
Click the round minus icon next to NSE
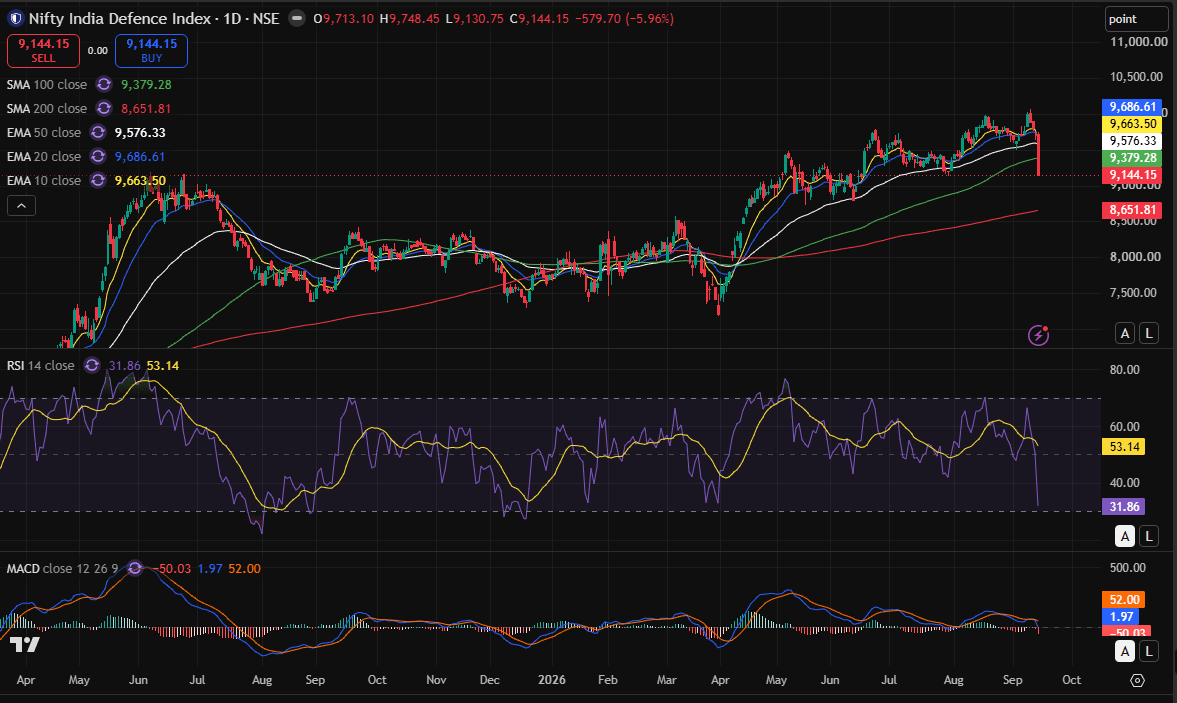click(297, 19)
